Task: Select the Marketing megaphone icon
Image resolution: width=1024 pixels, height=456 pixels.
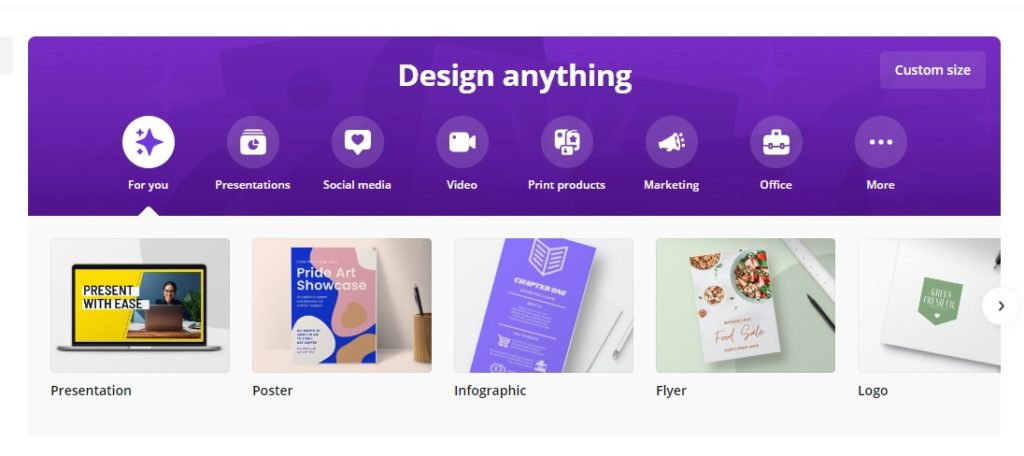Action: tap(671, 142)
